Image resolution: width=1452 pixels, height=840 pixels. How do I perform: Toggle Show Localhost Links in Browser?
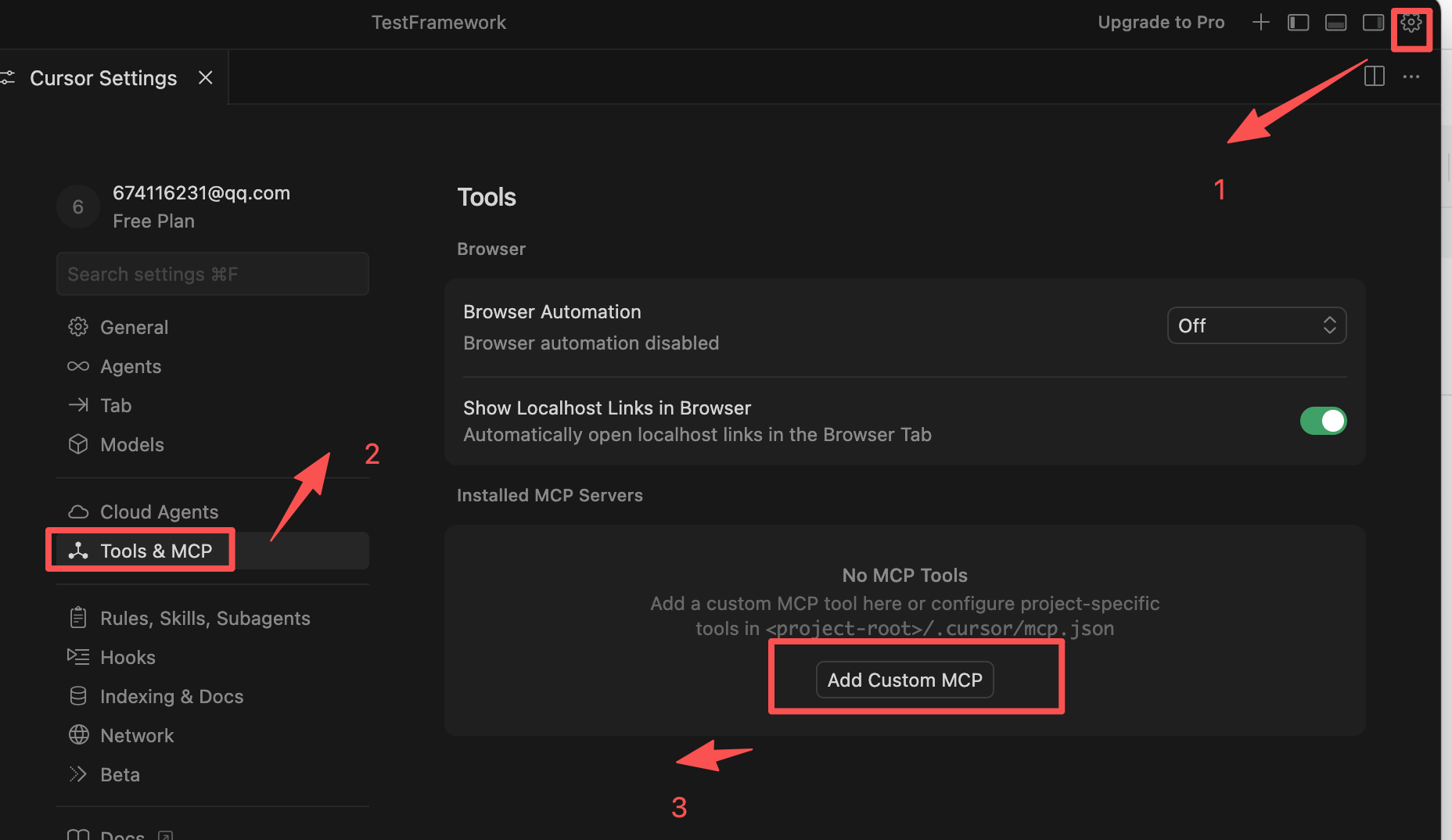click(x=1323, y=421)
